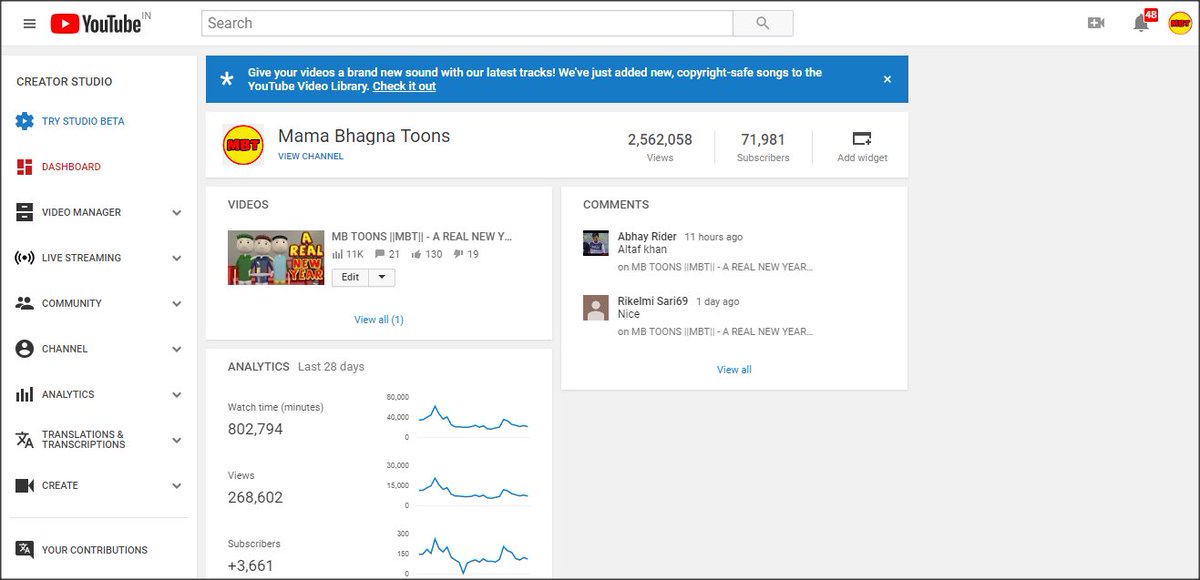Click the Create video camera icon
The height and width of the screenshot is (580, 1200).
[25, 485]
